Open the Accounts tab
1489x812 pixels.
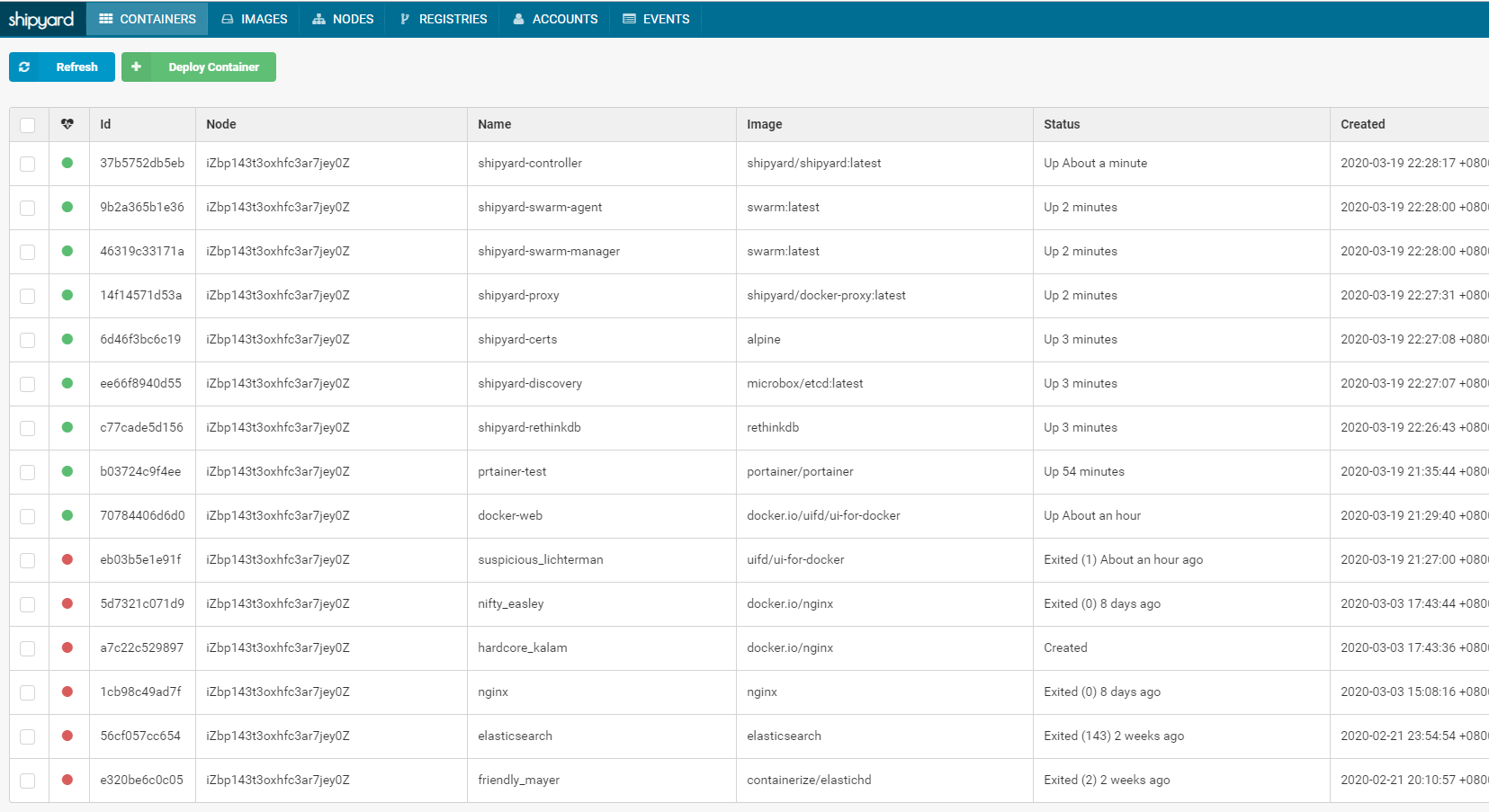[555, 19]
